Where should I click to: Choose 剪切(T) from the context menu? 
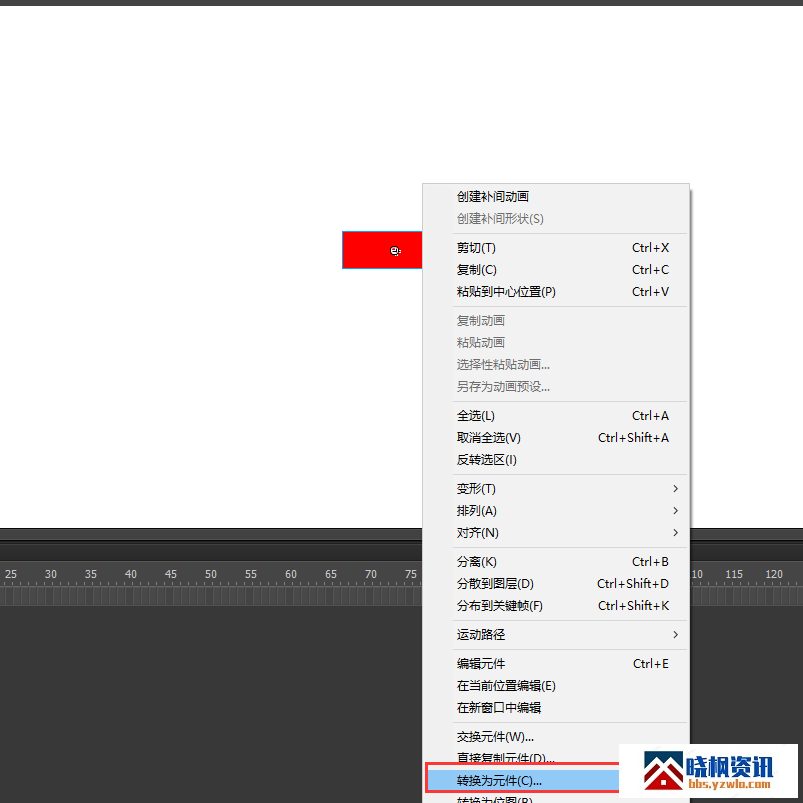tap(556, 248)
